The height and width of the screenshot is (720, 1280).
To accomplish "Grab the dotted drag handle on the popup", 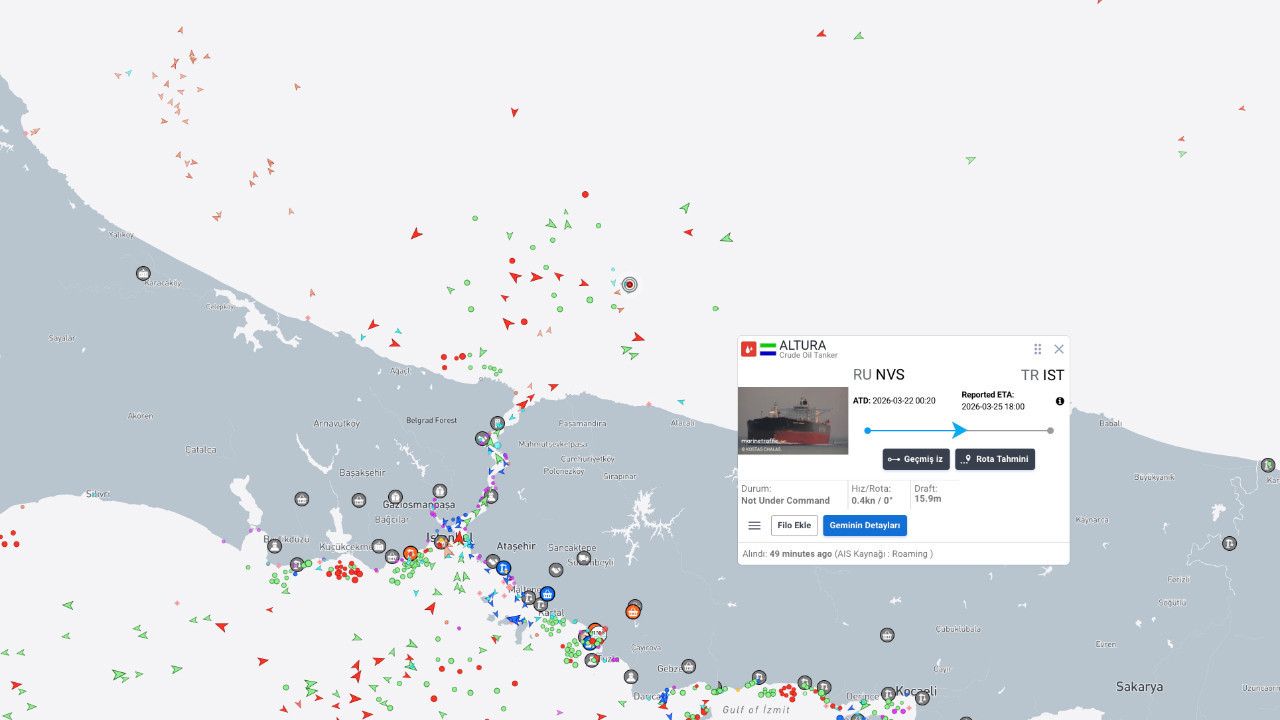I will click(x=1038, y=349).
